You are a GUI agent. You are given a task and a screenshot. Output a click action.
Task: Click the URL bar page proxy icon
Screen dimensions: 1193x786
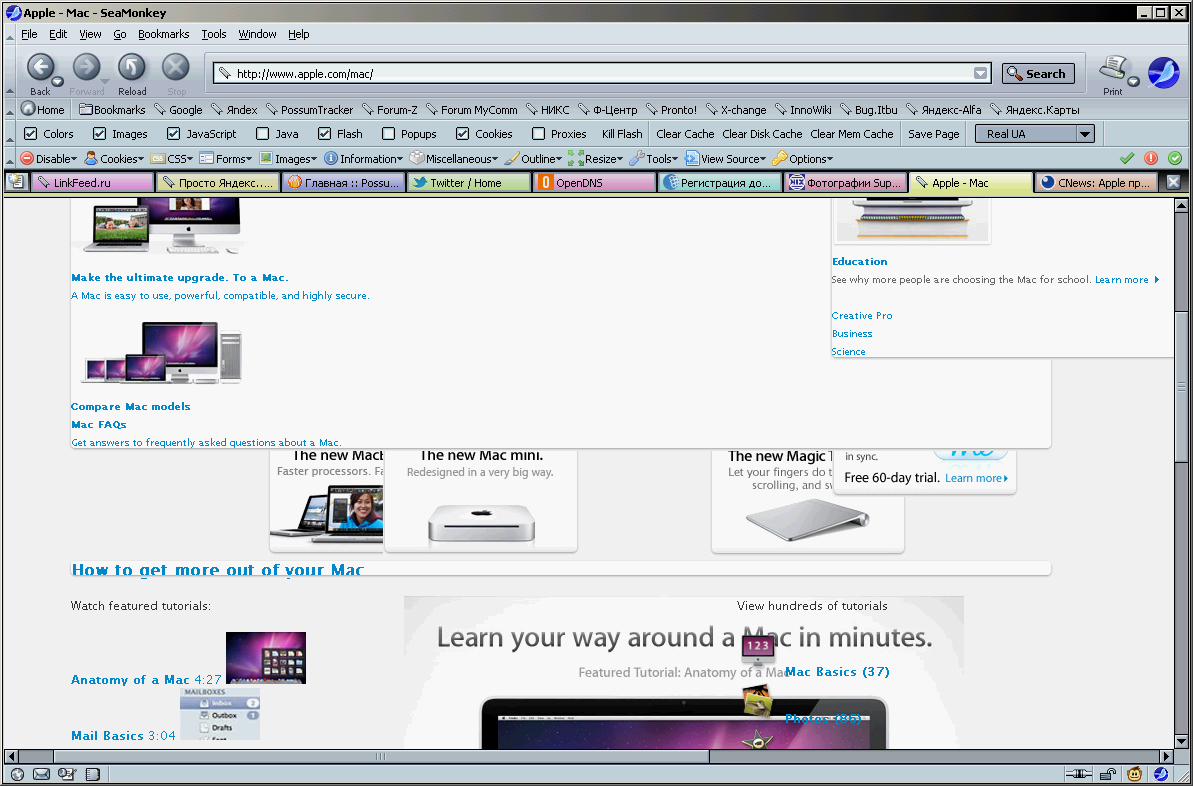point(224,74)
